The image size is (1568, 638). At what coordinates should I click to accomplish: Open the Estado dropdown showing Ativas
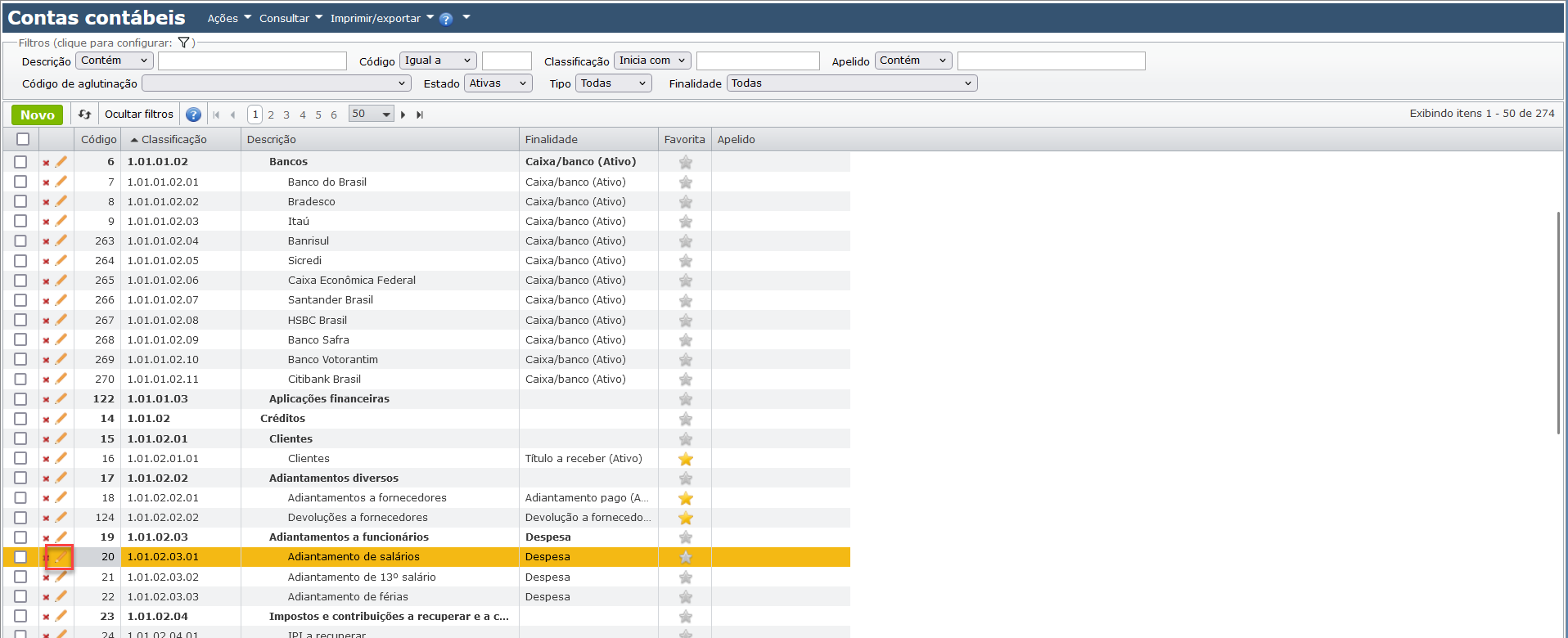tap(498, 83)
